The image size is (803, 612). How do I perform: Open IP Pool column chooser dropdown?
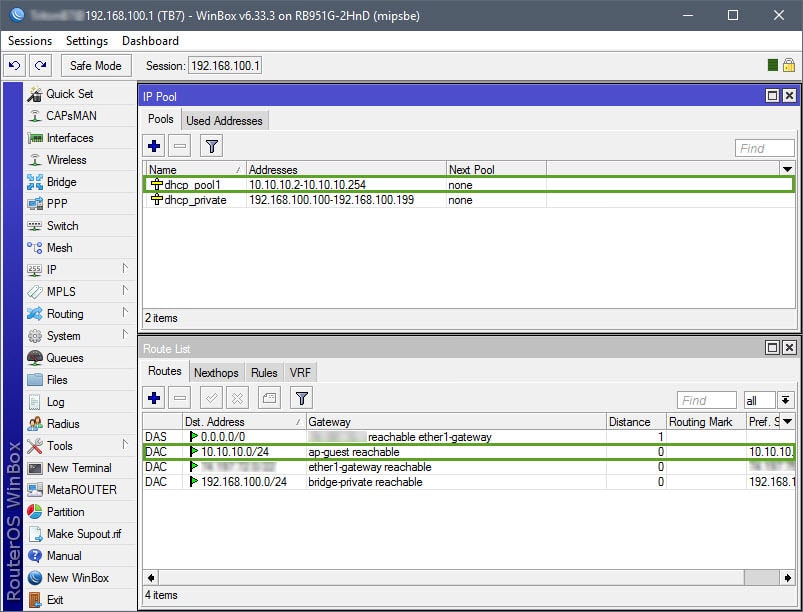pyautogui.click(x=787, y=169)
